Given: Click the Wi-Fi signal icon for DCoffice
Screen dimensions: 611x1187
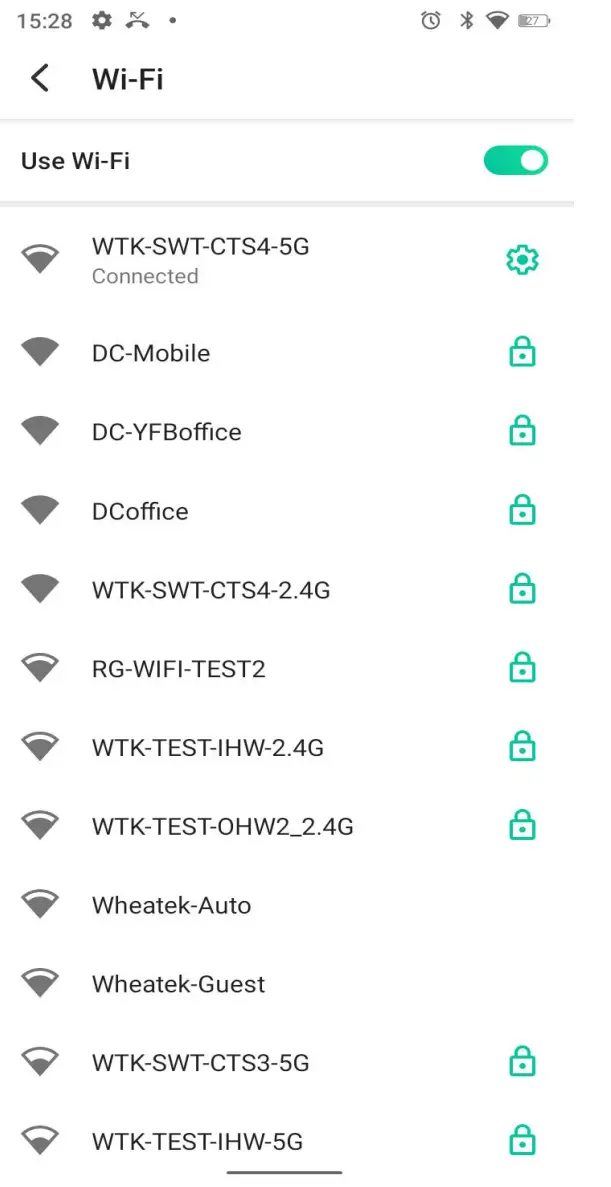Looking at the screenshot, I should (40, 510).
